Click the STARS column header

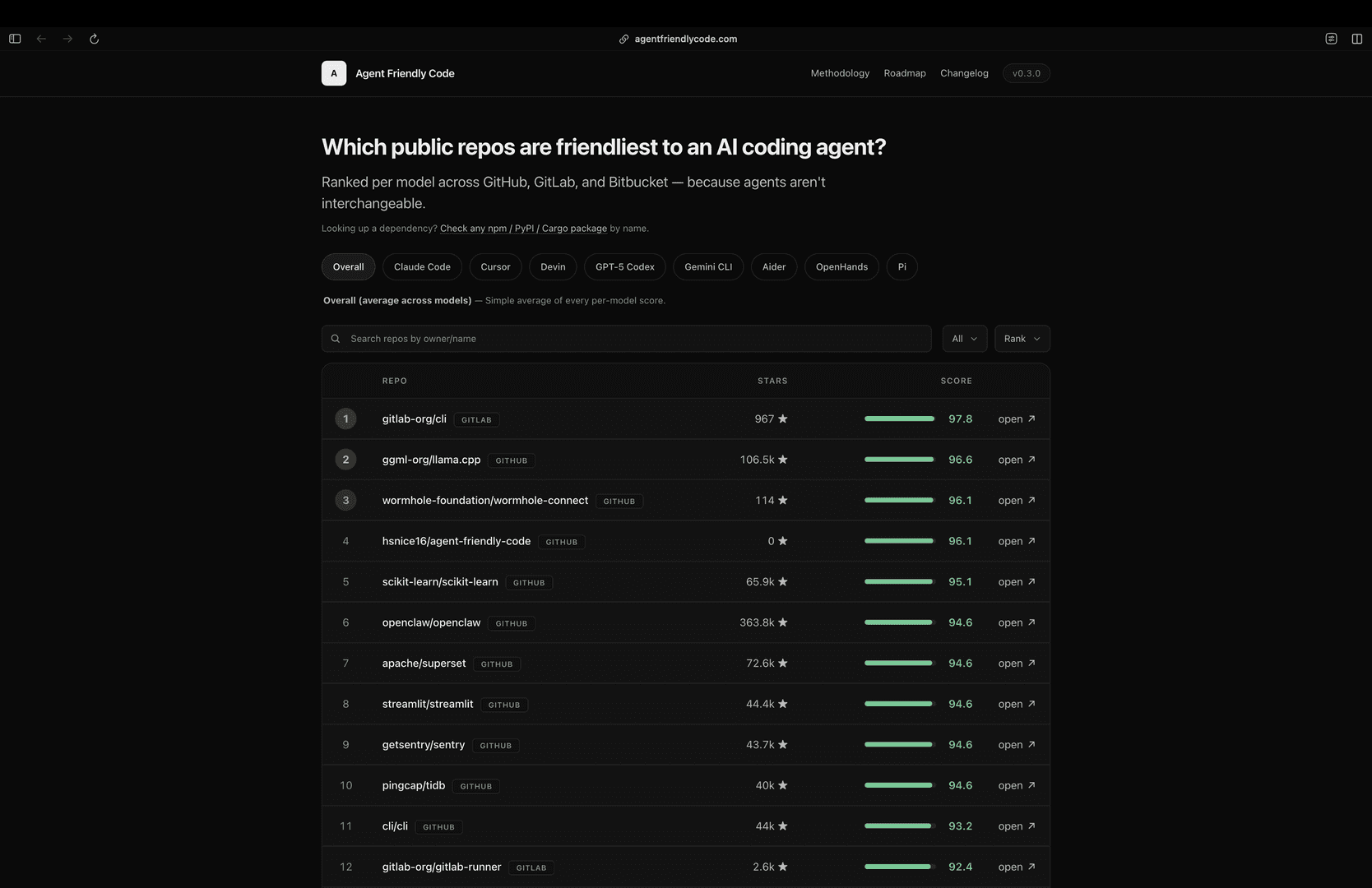coord(772,381)
